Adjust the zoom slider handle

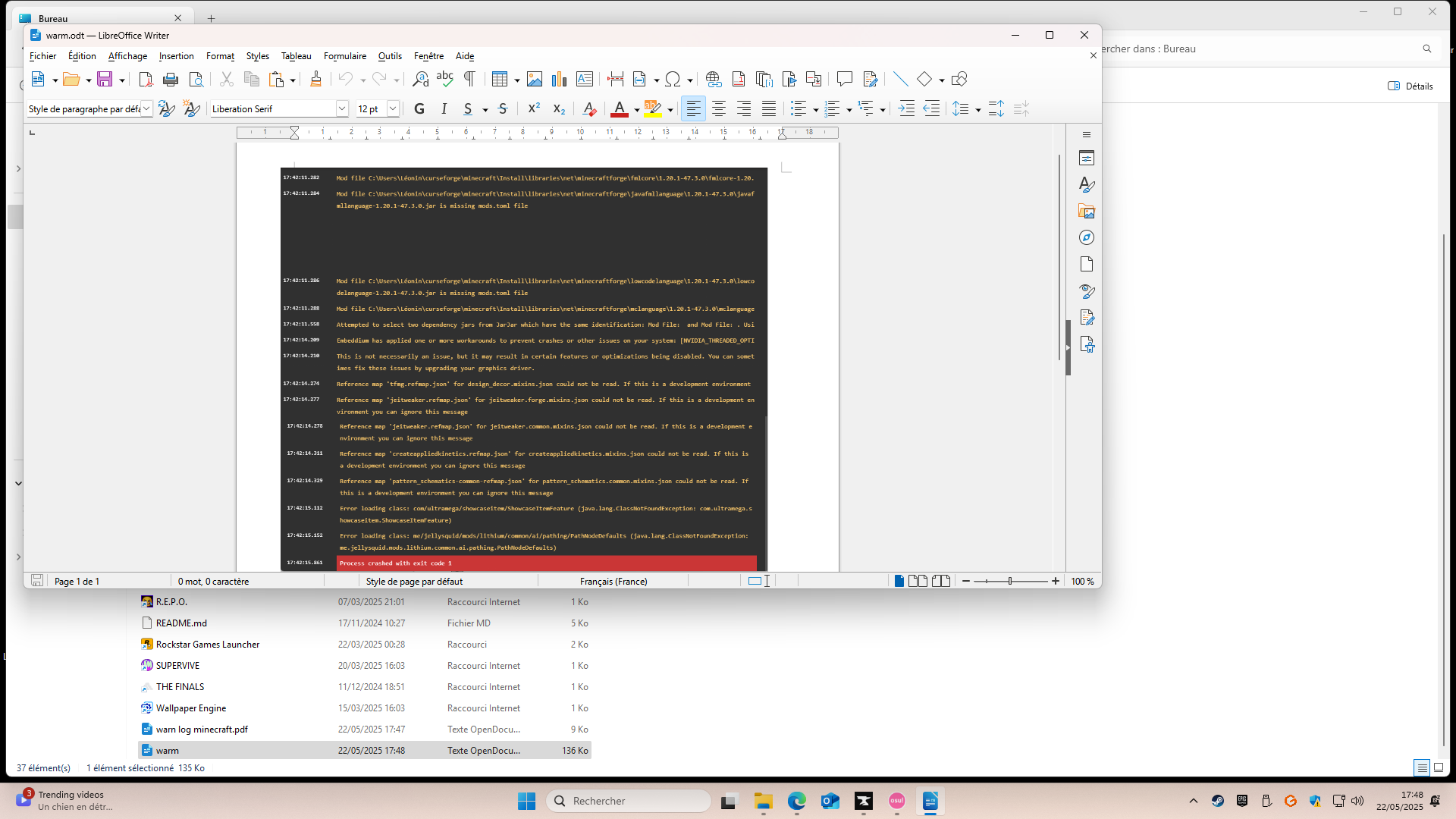click(x=1010, y=582)
